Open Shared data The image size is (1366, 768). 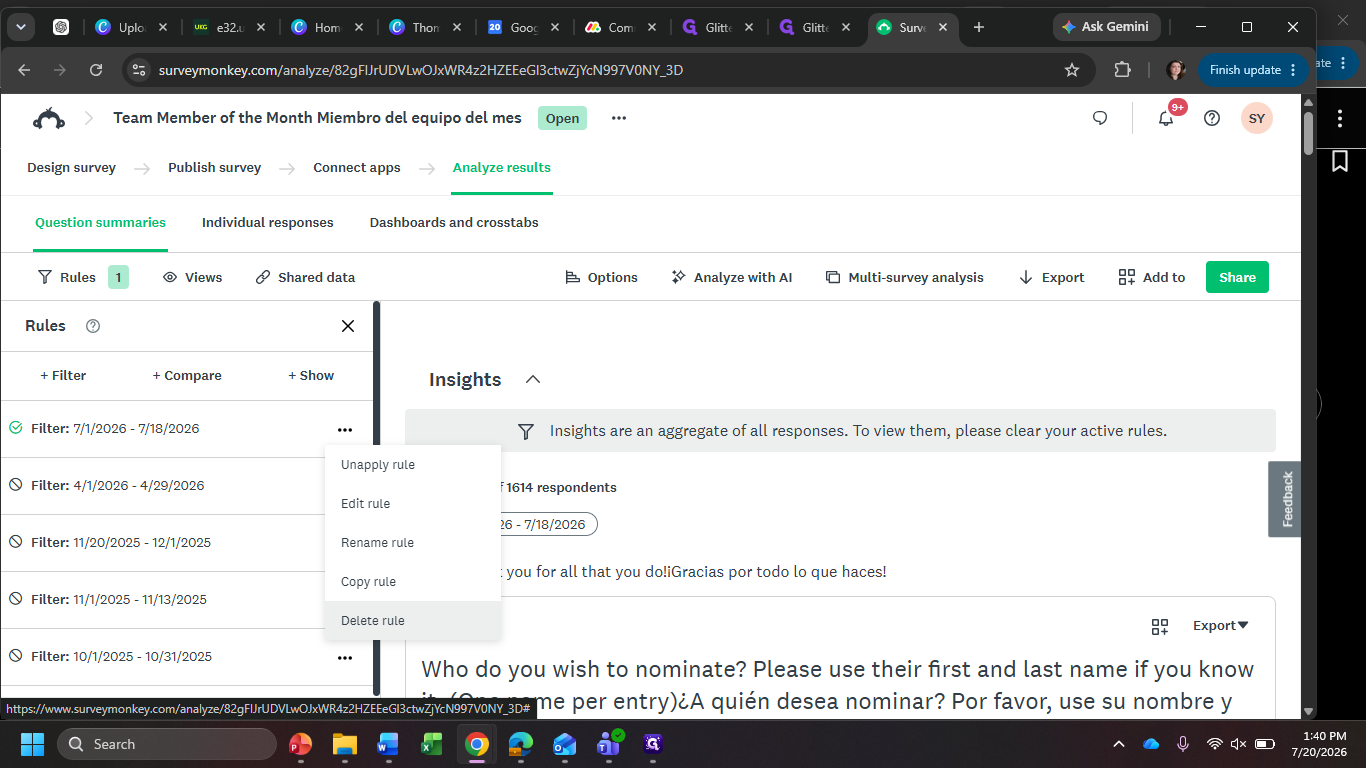(x=305, y=277)
